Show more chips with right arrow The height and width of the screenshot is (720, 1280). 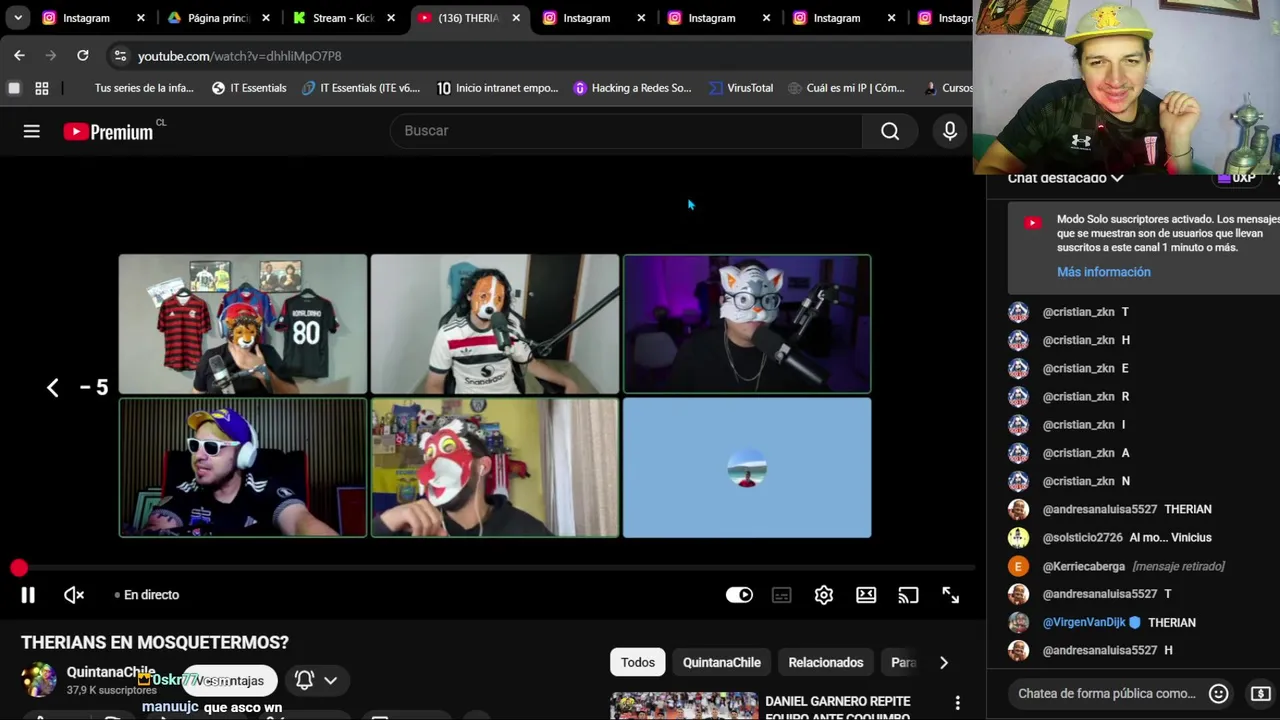[x=943, y=662]
